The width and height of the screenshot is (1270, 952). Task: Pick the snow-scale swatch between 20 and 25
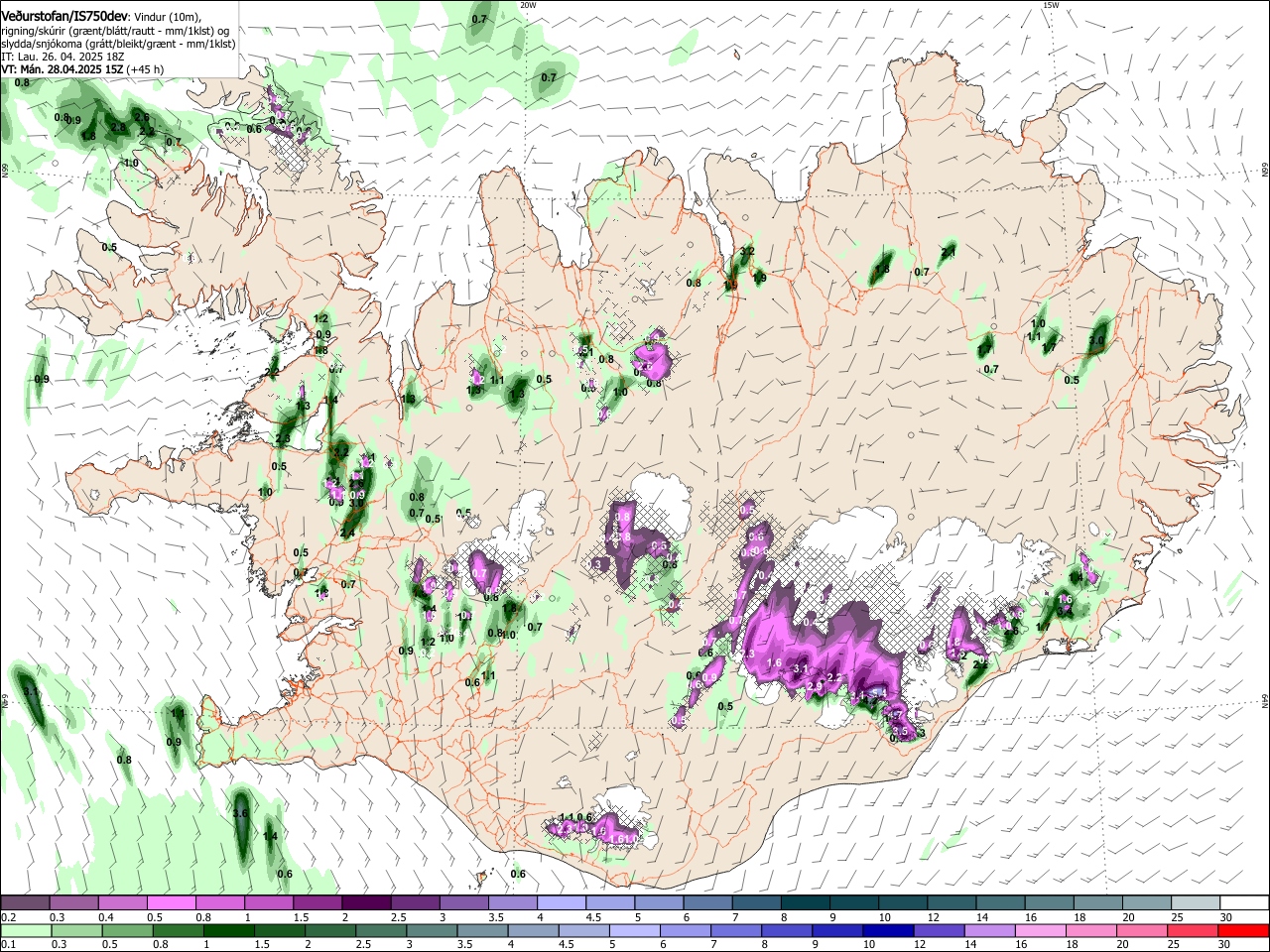pos(1148,903)
